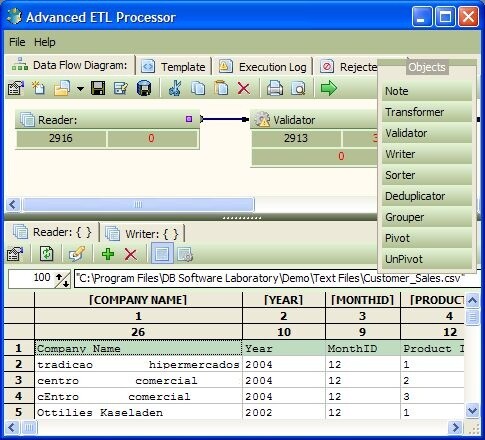Click the grid vertical scroll up arrow
Screen dimensions: 485x440
[x=472, y=301]
